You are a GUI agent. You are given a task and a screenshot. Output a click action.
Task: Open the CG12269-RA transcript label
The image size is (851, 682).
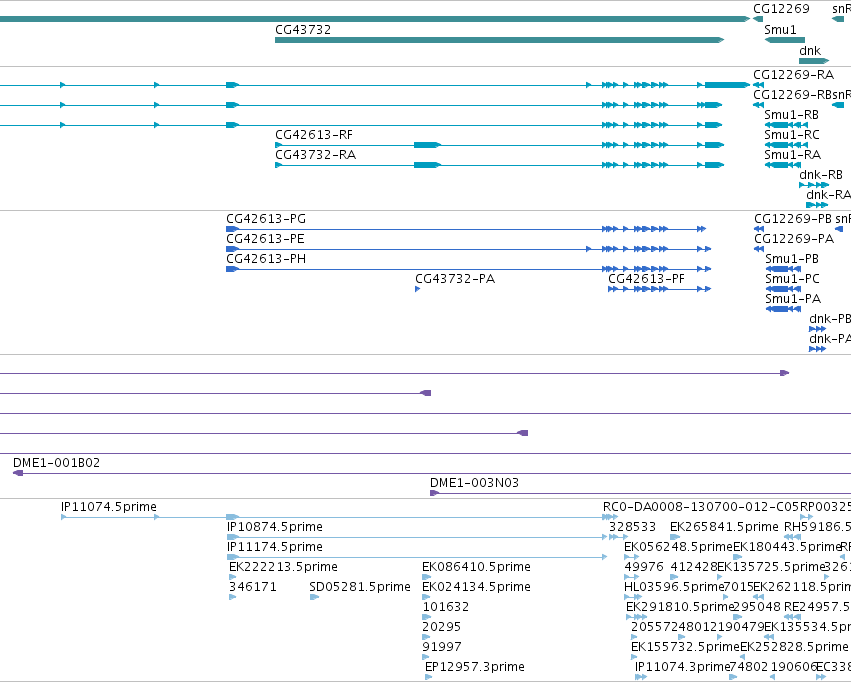(793, 74)
